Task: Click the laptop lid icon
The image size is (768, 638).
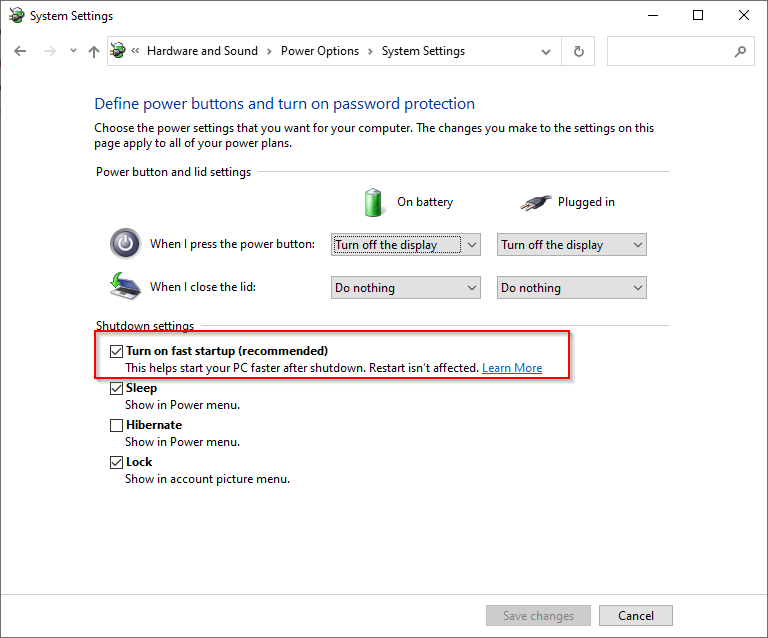Action: point(125,286)
